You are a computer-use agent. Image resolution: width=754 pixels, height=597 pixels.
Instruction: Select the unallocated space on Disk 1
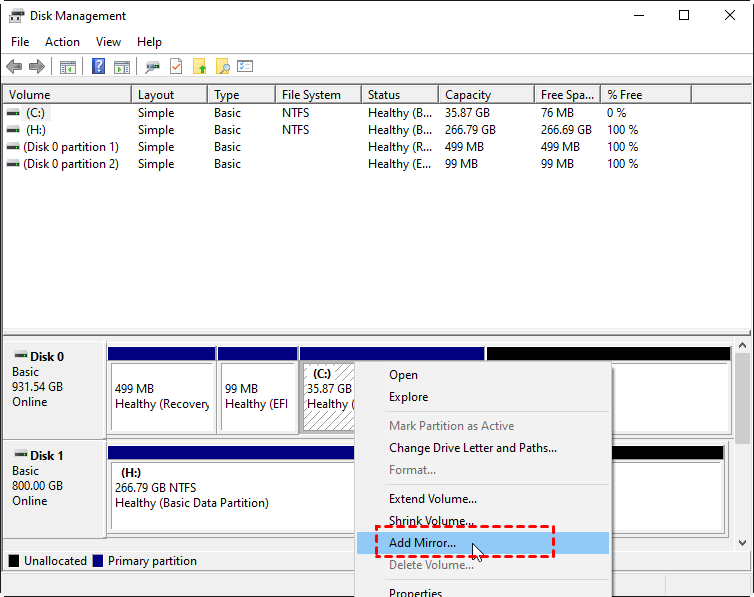point(667,495)
